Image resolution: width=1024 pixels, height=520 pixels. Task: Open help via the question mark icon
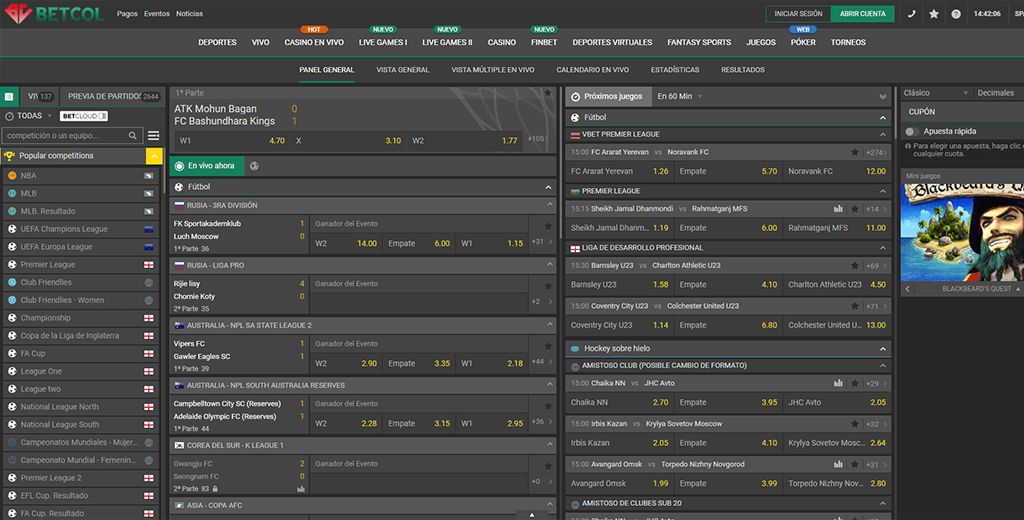tap(956, 14)
